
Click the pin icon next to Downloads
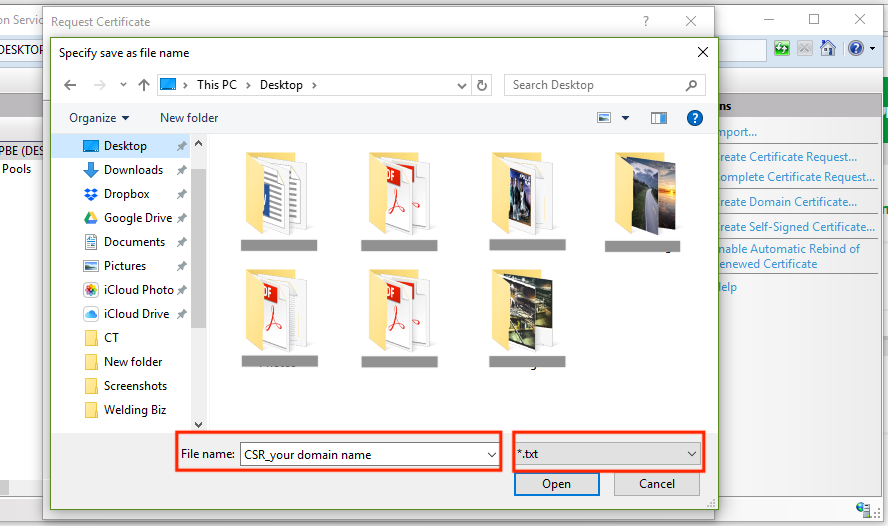tap(181, 170)
